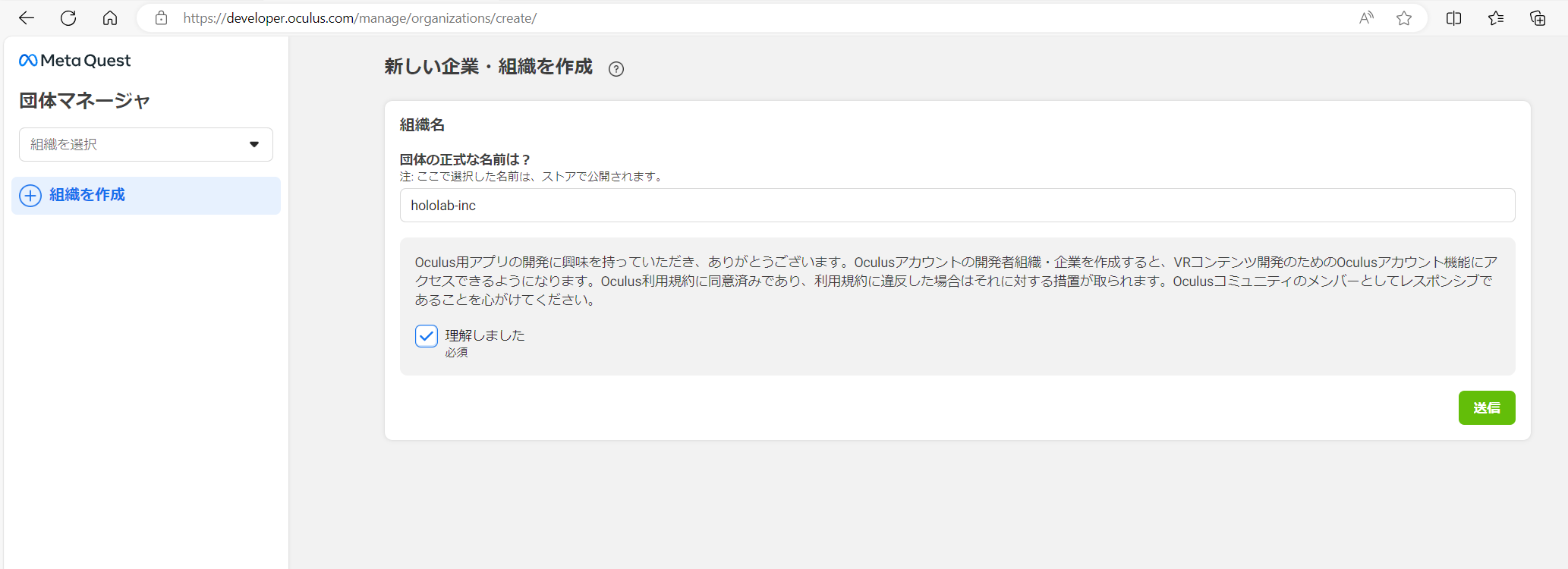Image resolution: width=1568 pixels, height=569 pixels.
Task: Click the plus circle icon in the sidebar
Action: coord(30,196)
